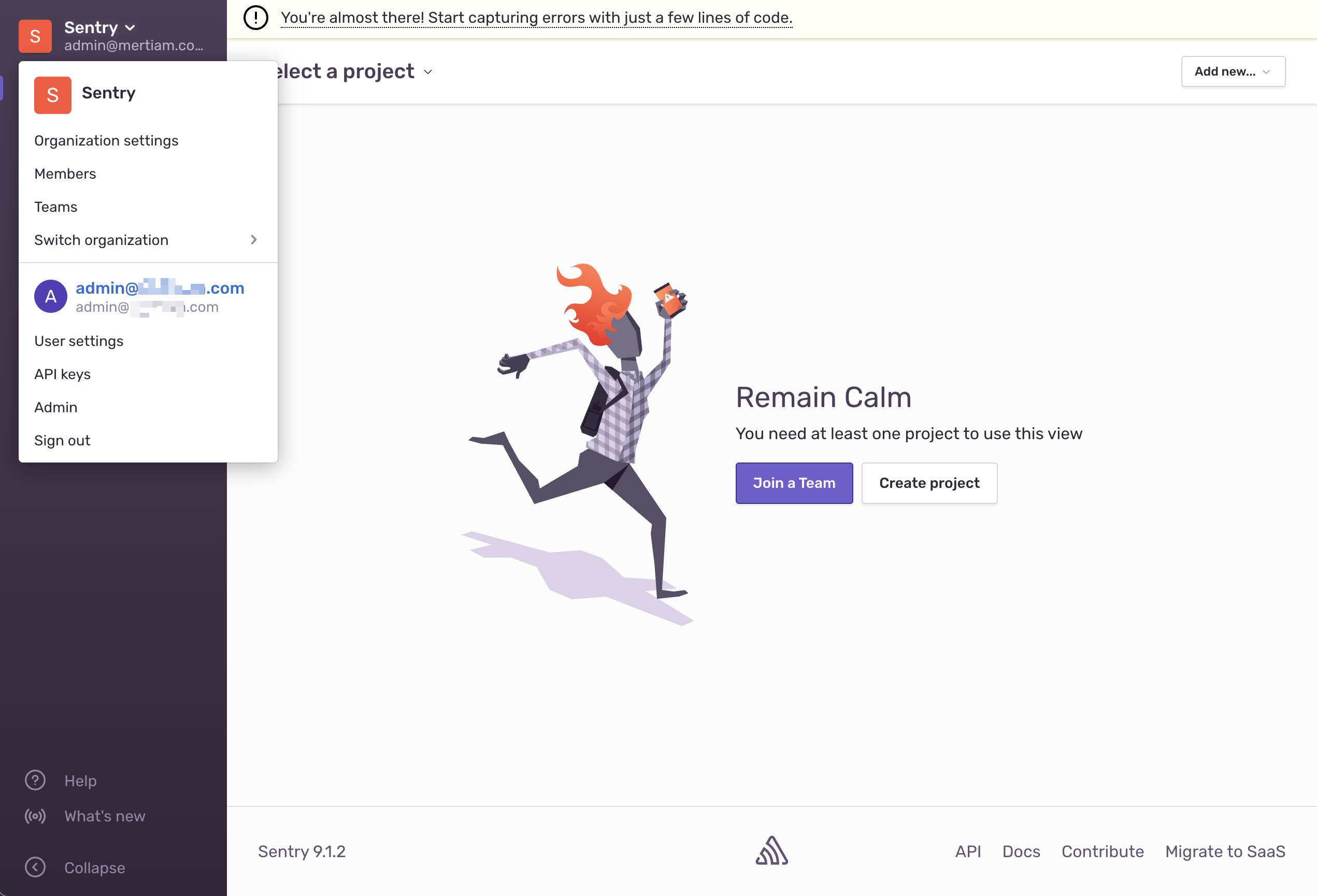The width and height of the screenshot is (1317, 896).
Task: Click the 'Remain Calm' heading
Action: pos(823,397)
